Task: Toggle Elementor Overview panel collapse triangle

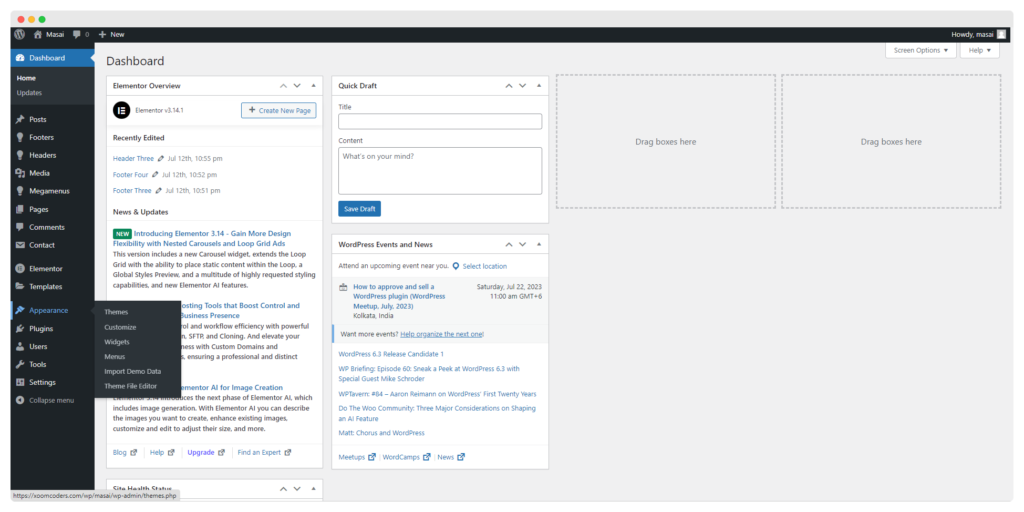Action: click(x=313, y=86)
